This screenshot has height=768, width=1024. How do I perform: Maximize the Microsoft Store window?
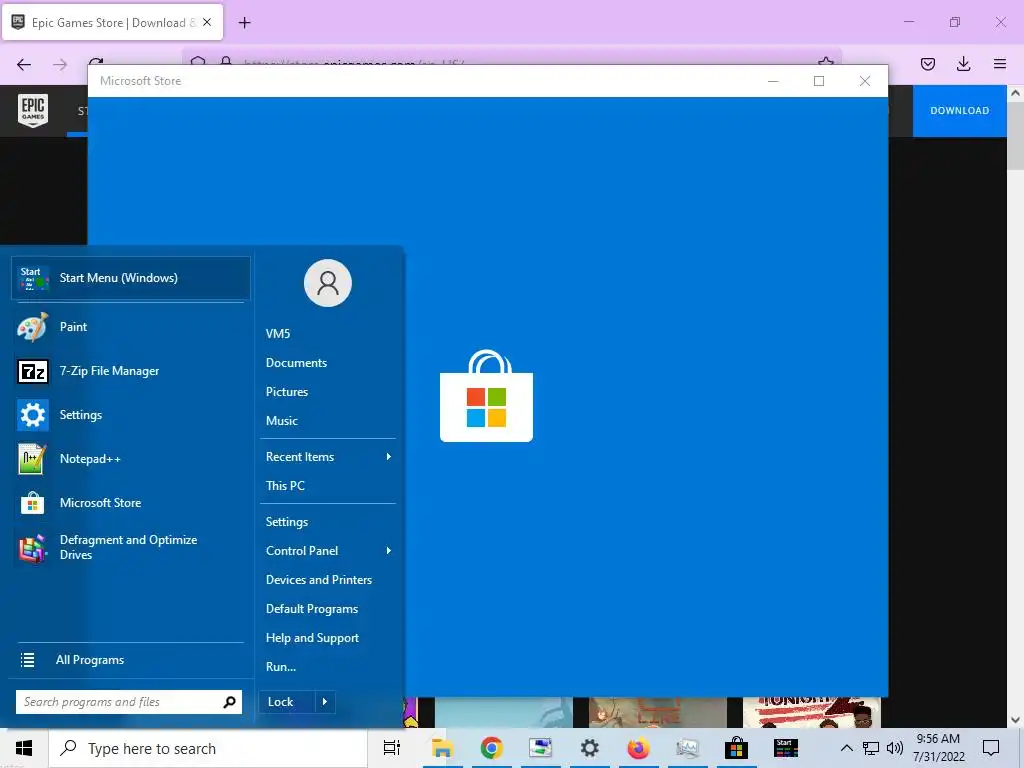pos(819,81)
